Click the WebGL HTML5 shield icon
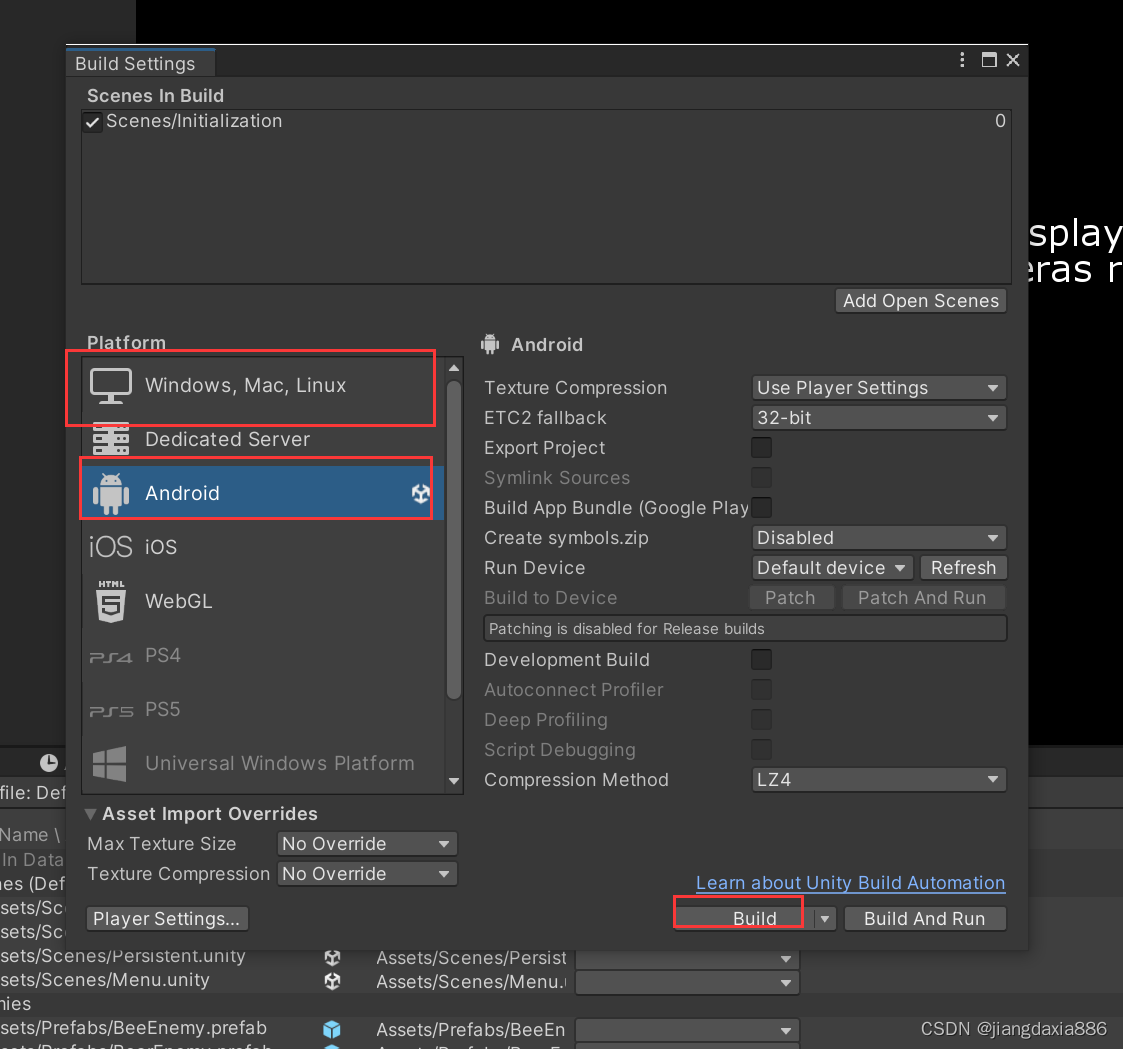The height and width of the screenshot is (1049, 1123). [x=111, y=601]
